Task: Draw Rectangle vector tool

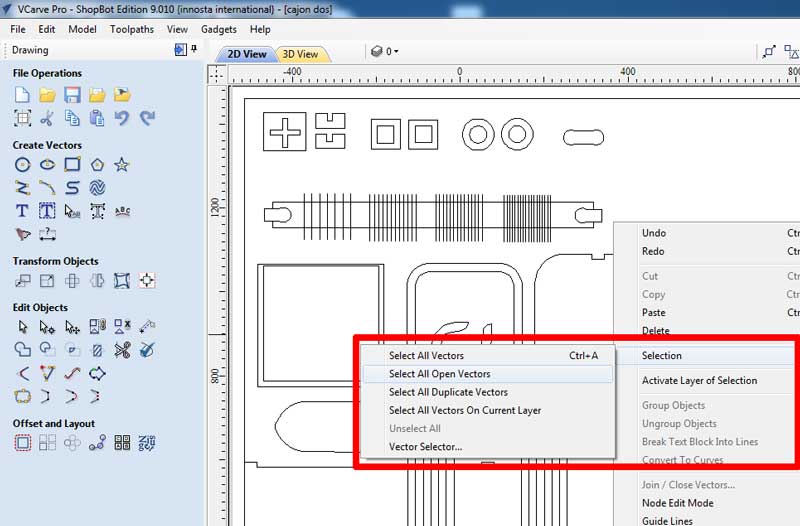Action: [x=72, y=164]
